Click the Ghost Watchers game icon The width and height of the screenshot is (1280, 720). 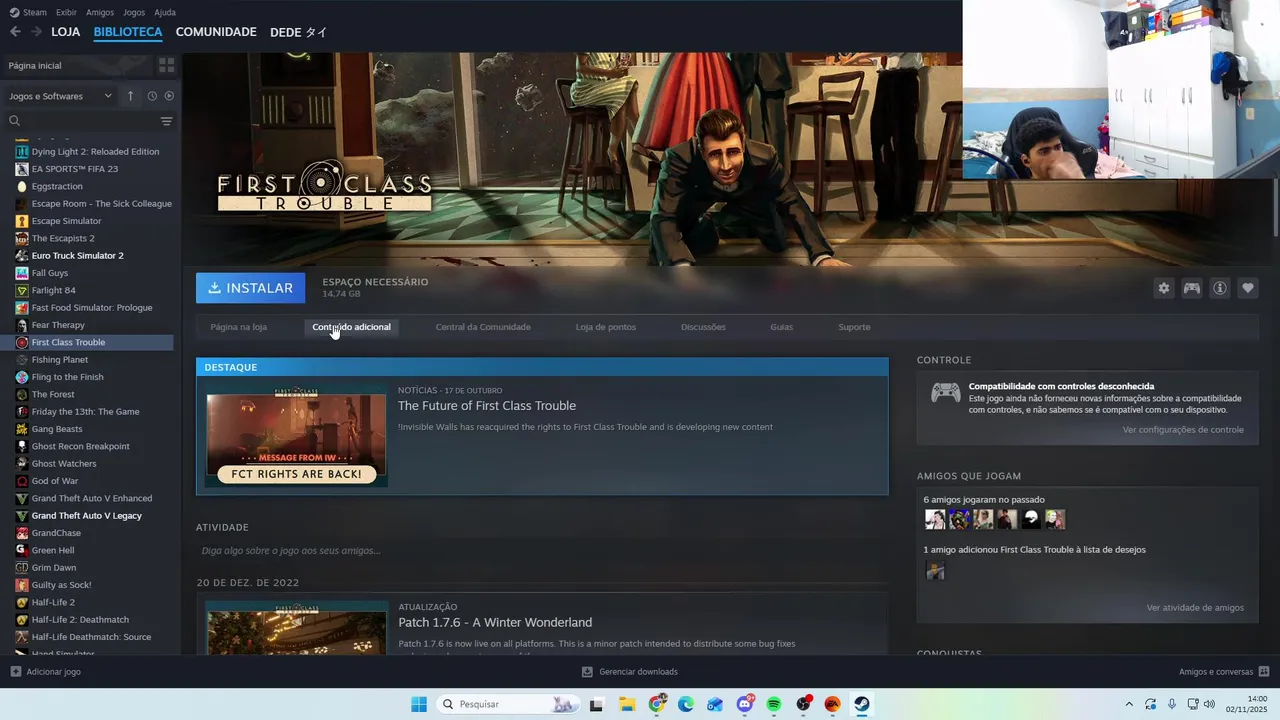[22, 463]
